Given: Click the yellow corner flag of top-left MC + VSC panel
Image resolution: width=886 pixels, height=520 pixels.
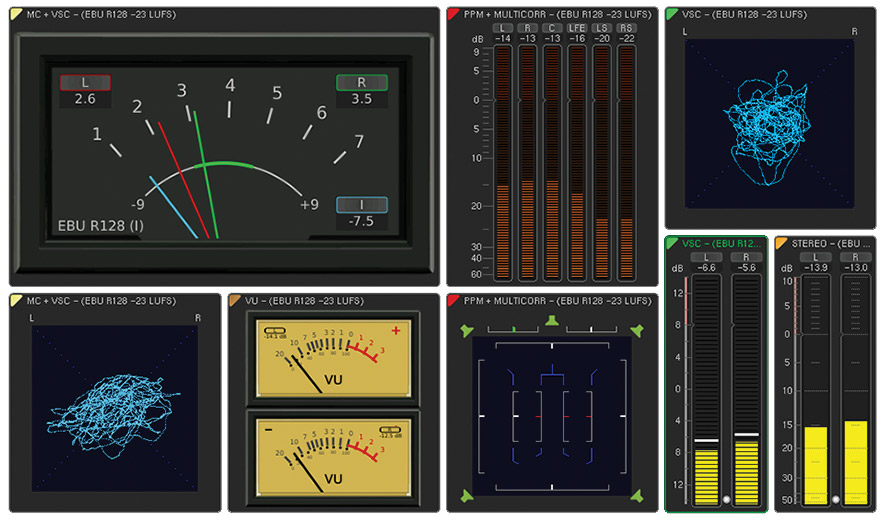Looking at the screenshot, I should point(17,14).
